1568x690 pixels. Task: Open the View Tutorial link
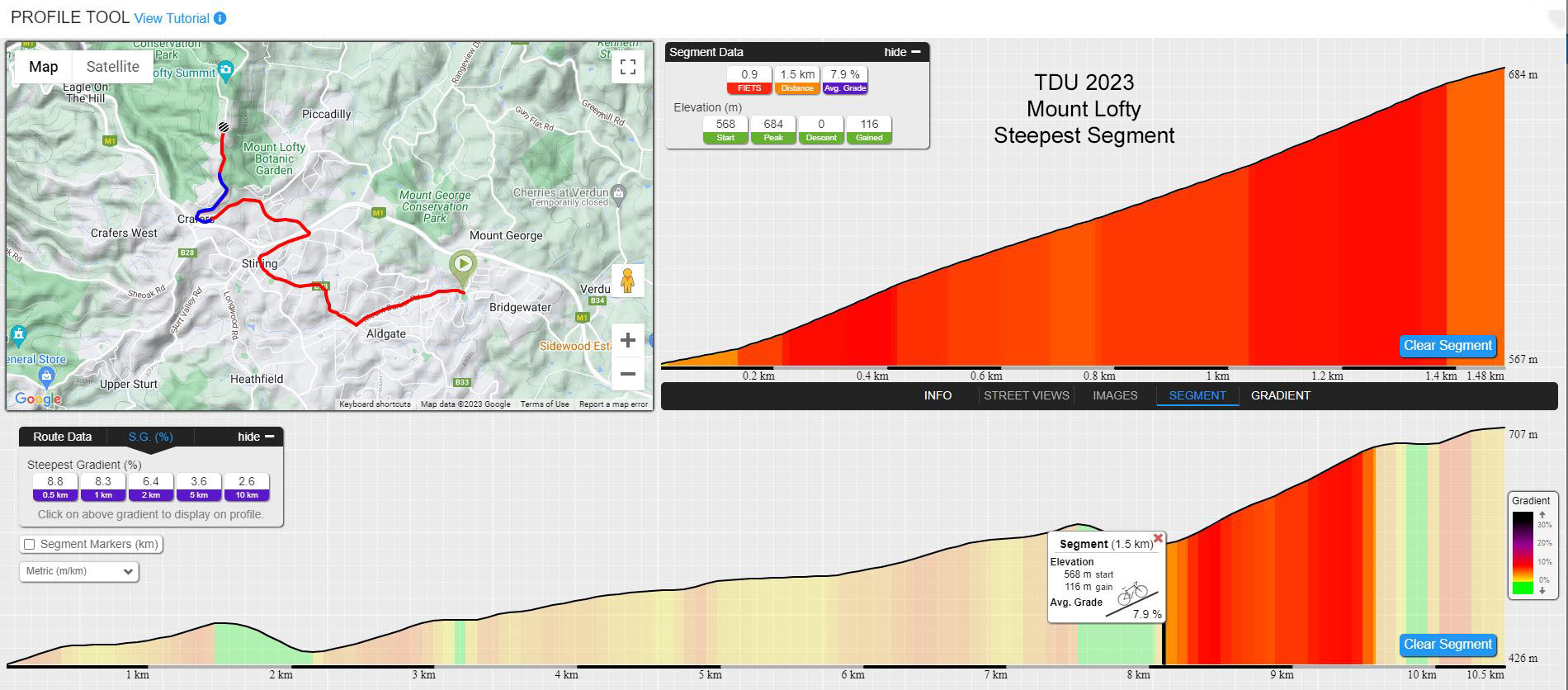tap(172, 18)
